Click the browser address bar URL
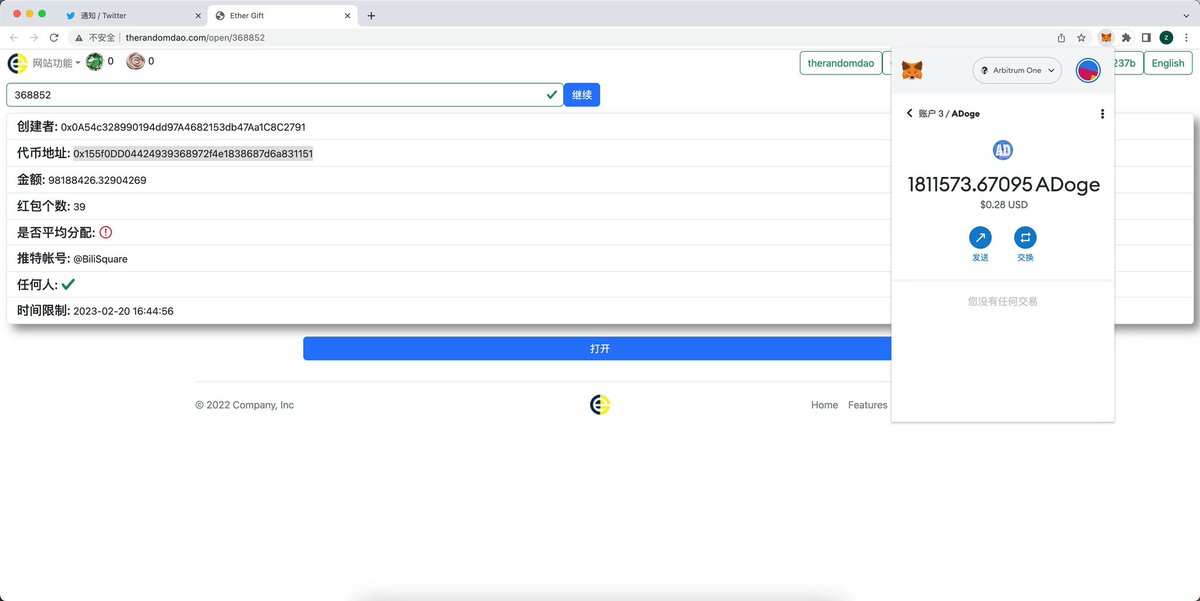Screen dimensions: 1200x601 [195, 37]
